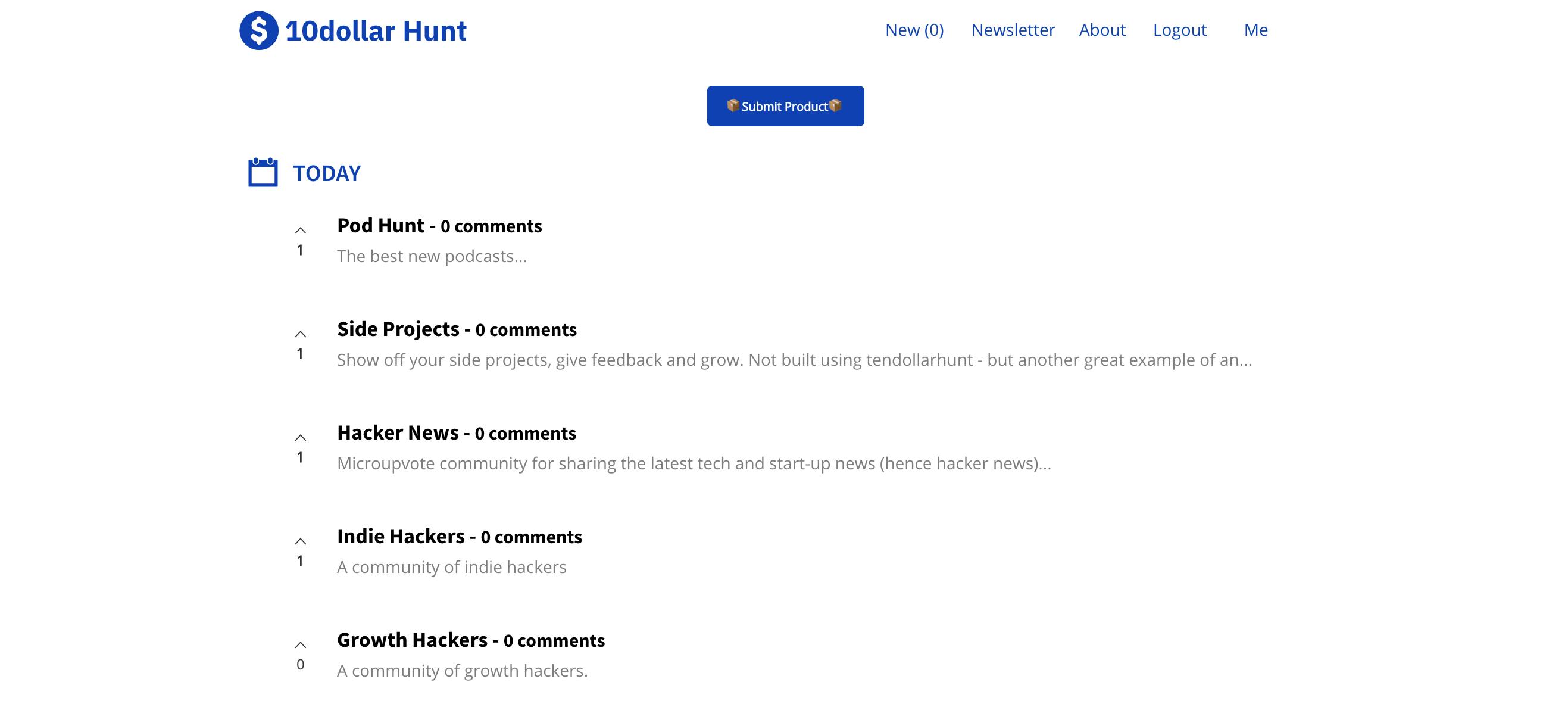Open the Indie Hackers listing
Viewport: 1568px width, 710px height.
click(x=401, y=536)
